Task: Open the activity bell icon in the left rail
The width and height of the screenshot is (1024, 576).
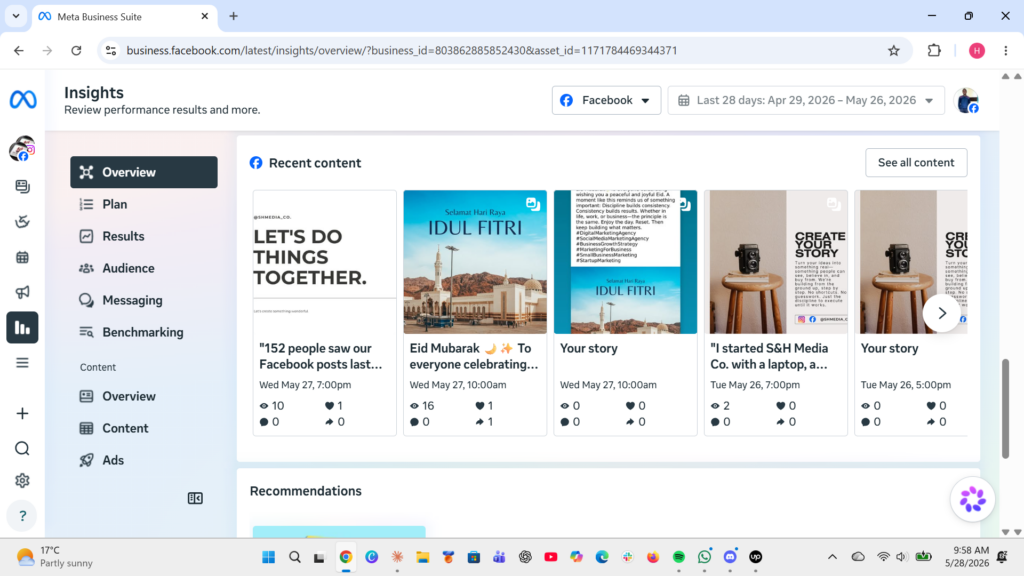Action: click(x=22, y=222)
